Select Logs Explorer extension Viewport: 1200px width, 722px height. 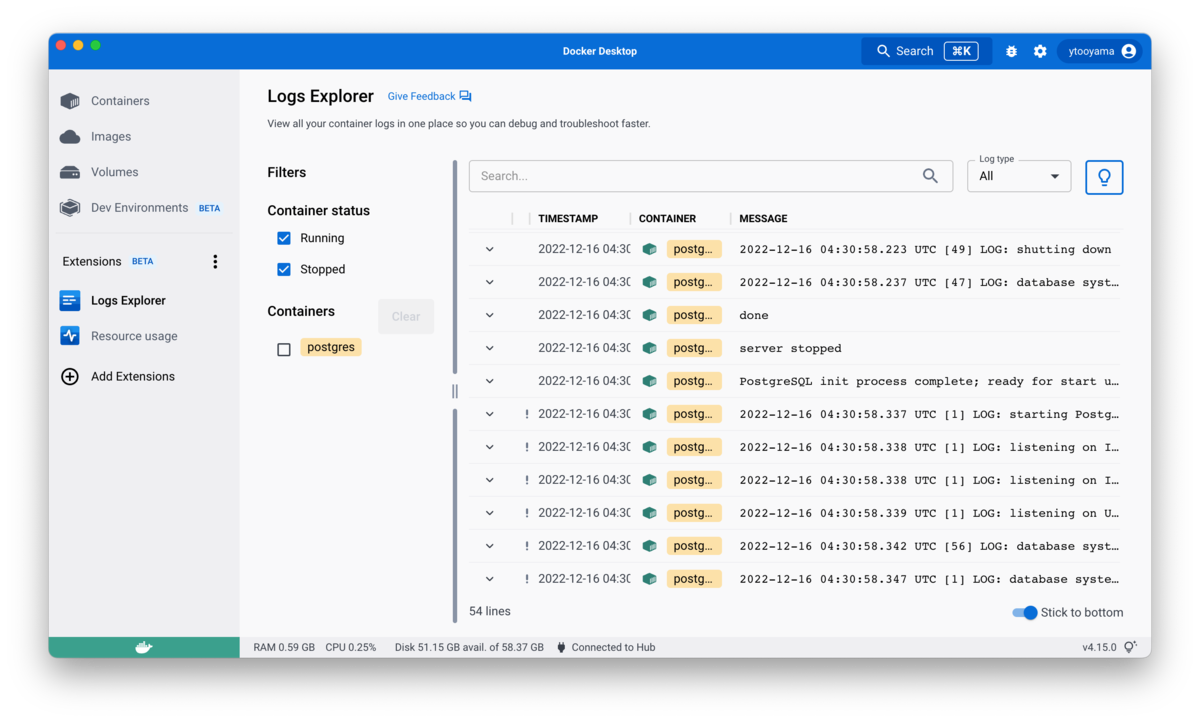(128, 300)
